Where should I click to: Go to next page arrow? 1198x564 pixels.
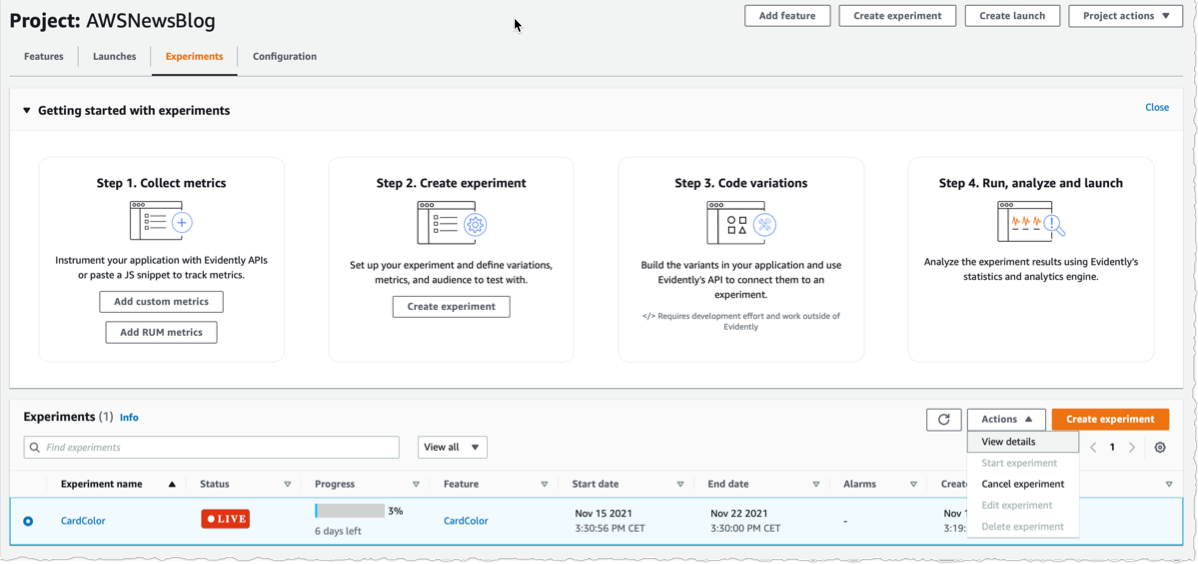(x=1132, y=447)
